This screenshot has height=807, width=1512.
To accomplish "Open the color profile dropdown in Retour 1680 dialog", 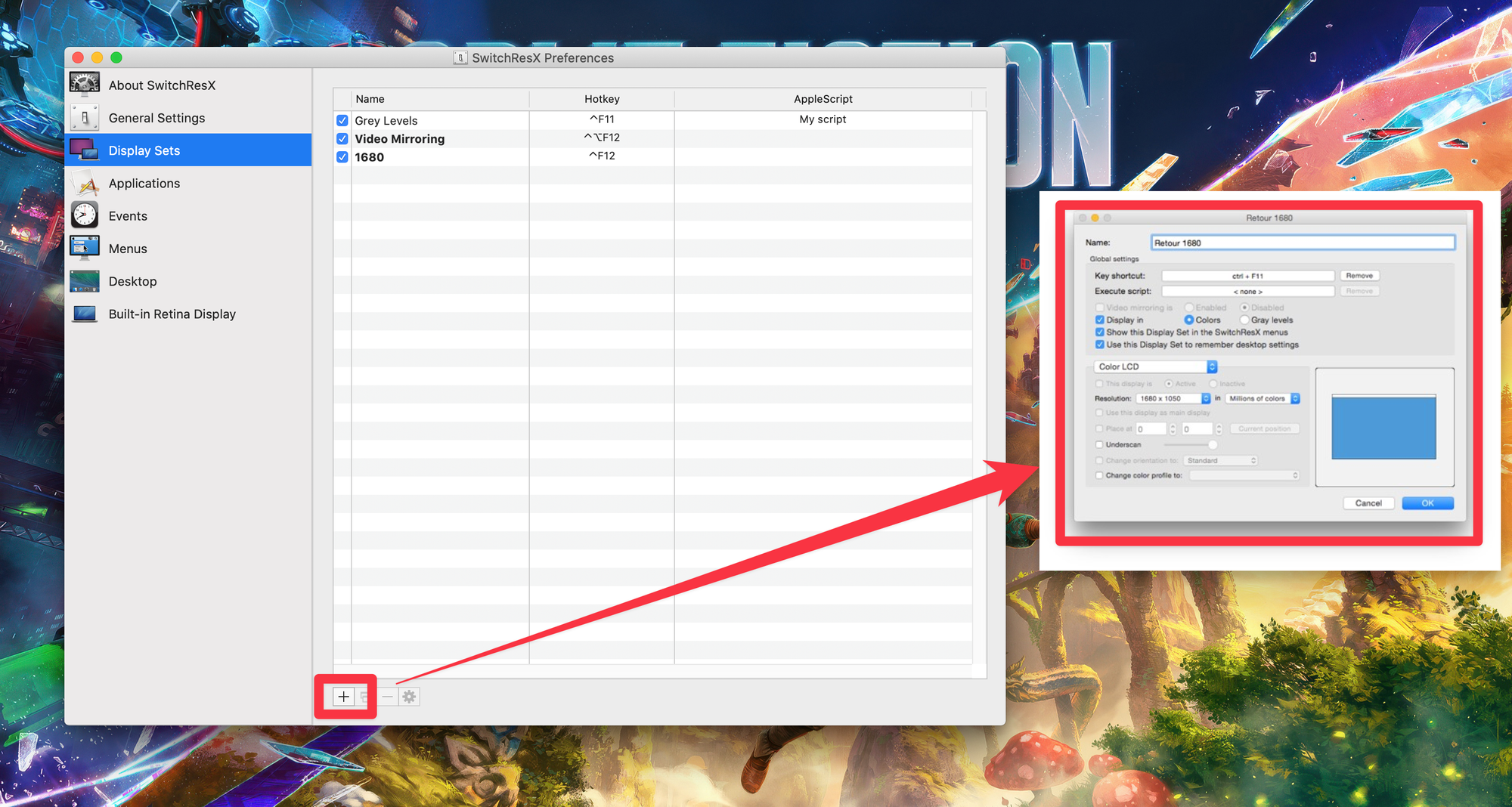I will click(x=1244, y=475).
